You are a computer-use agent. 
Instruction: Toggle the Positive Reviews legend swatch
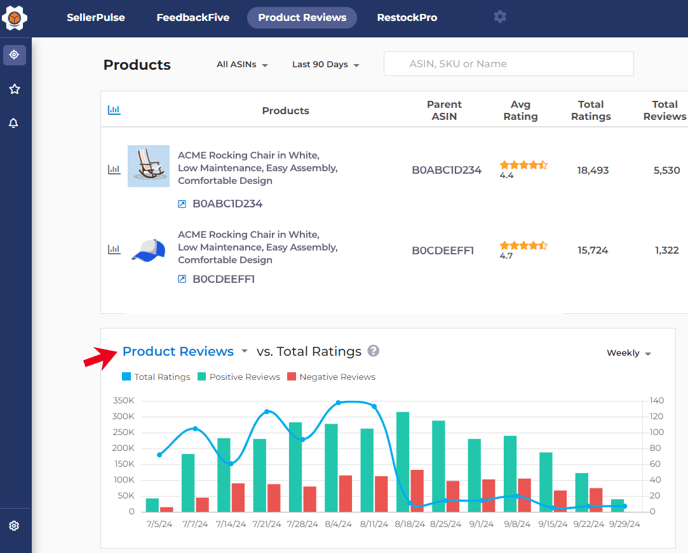(x=202, y=377)
